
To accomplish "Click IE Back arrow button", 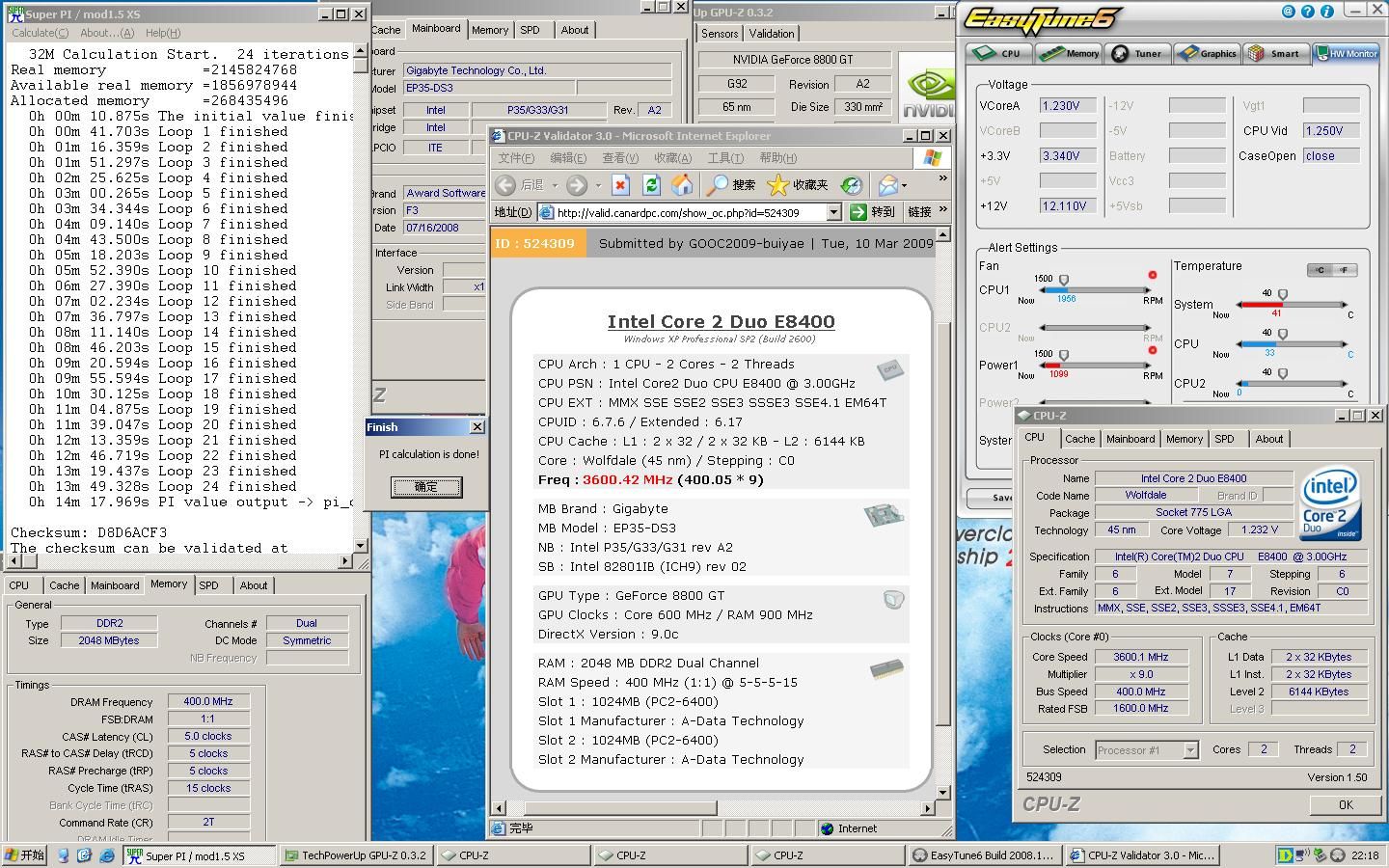I will [x=504, y=184].
